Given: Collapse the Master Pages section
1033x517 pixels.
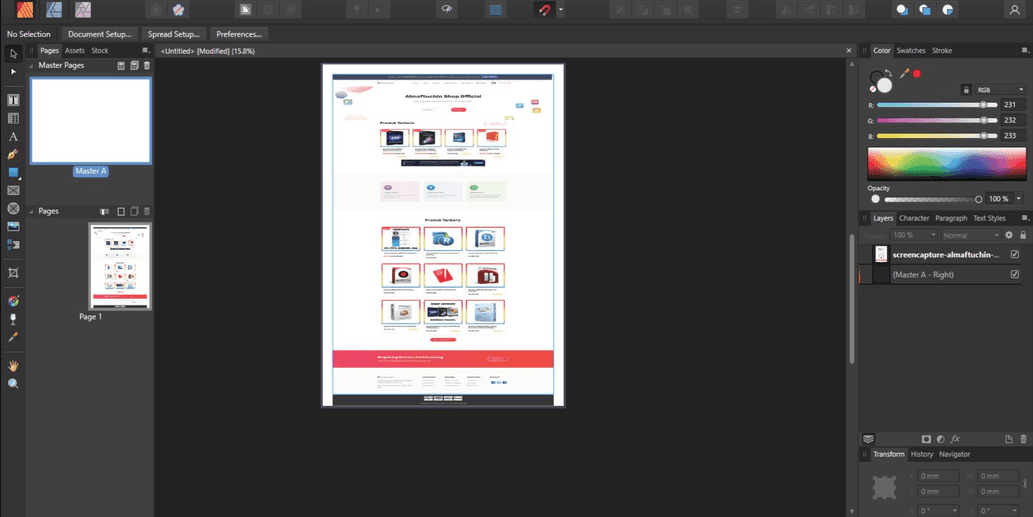Looking at the screenshot, I should 32,66.
